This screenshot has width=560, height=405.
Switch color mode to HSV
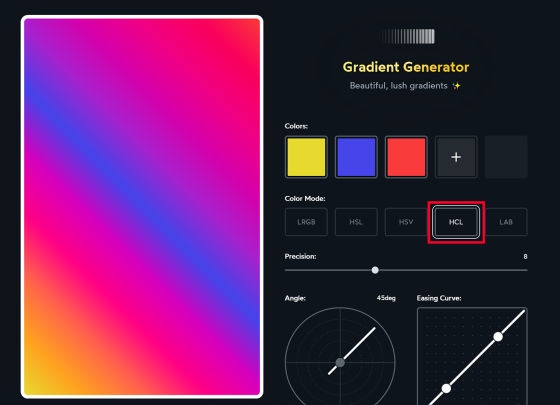(406, 222)
